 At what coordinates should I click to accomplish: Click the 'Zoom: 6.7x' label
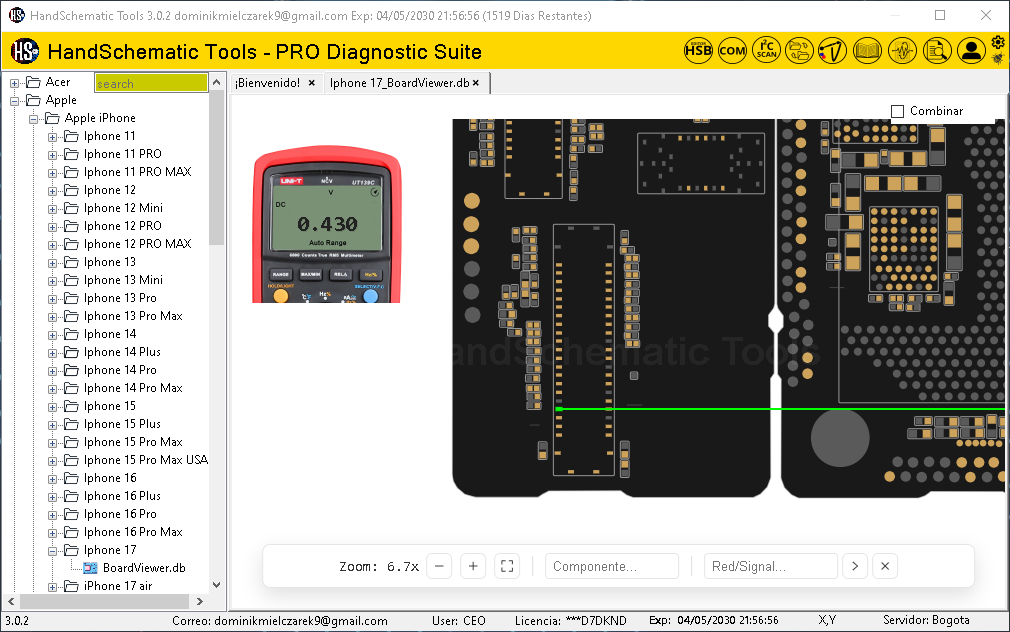(379, 566)
